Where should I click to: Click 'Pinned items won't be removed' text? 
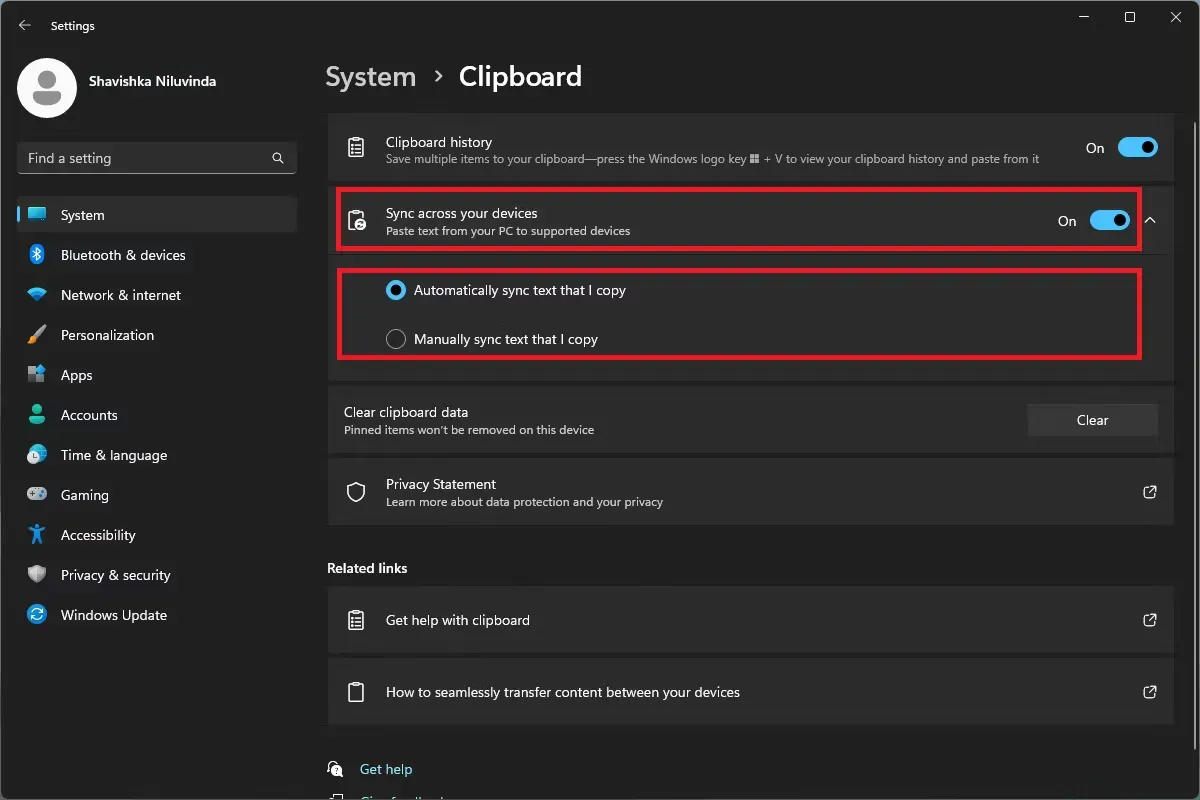(x=469, y=430)
